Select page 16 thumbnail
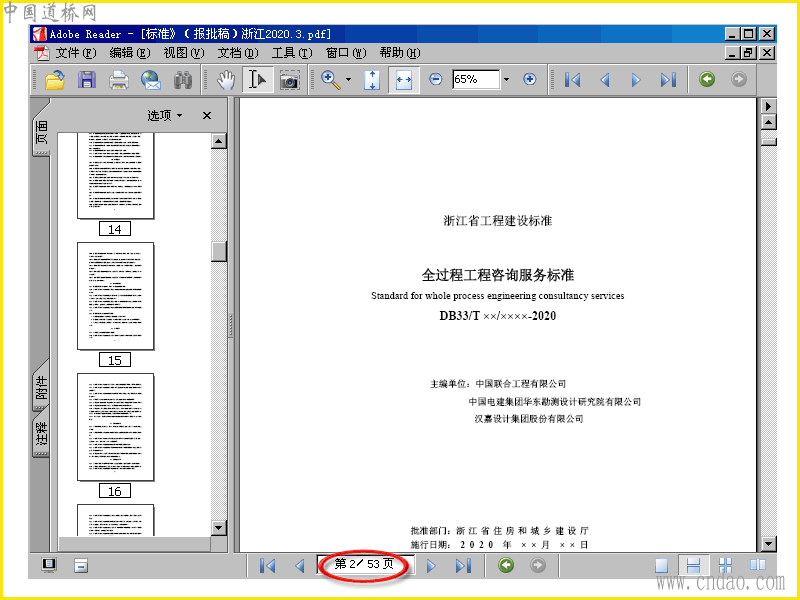The height and width of the screenshot is (600, 800). [115, 427]
